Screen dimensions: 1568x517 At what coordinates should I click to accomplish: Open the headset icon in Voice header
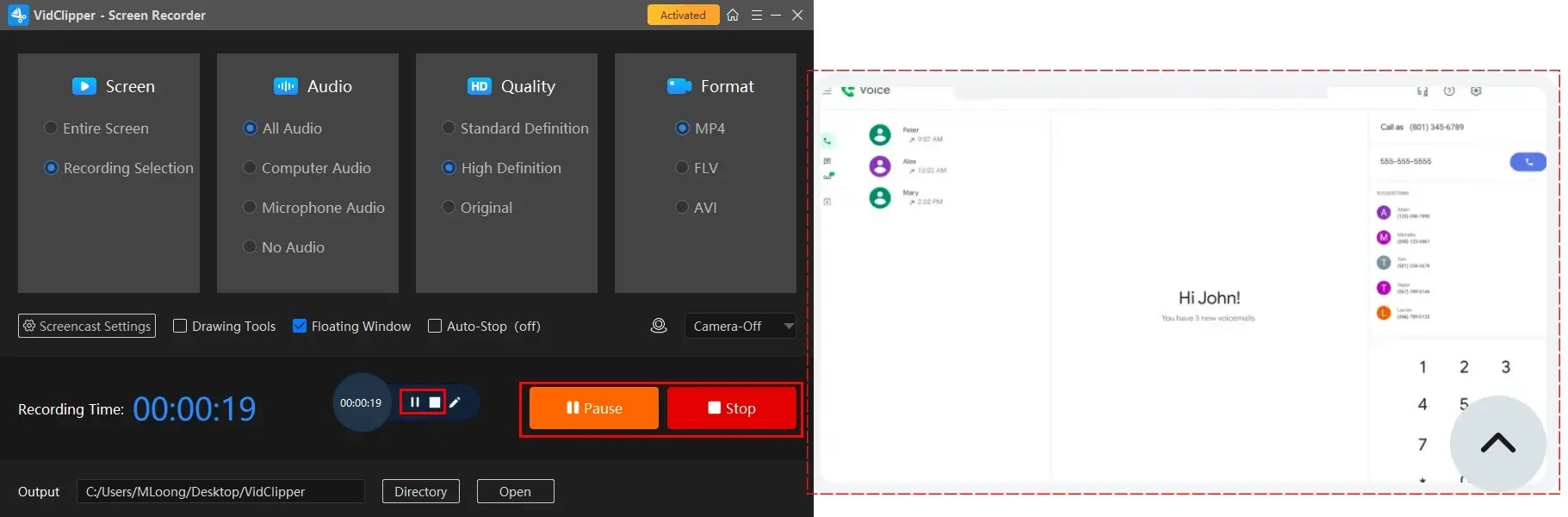click(1422, 91)
